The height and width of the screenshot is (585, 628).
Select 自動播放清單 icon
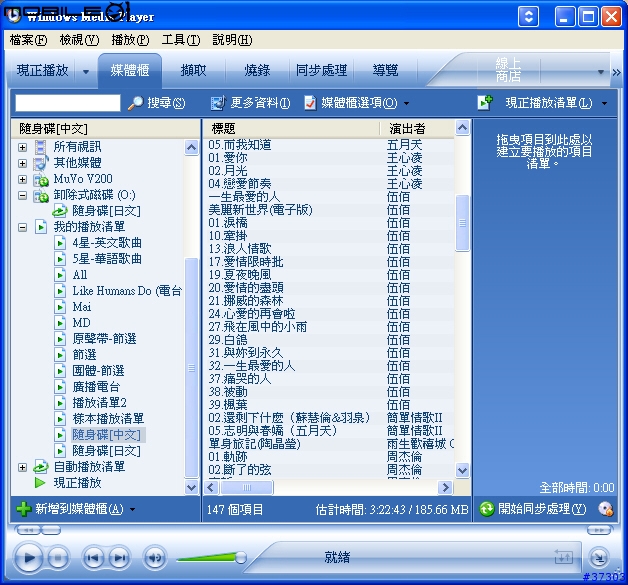point(40,466)
